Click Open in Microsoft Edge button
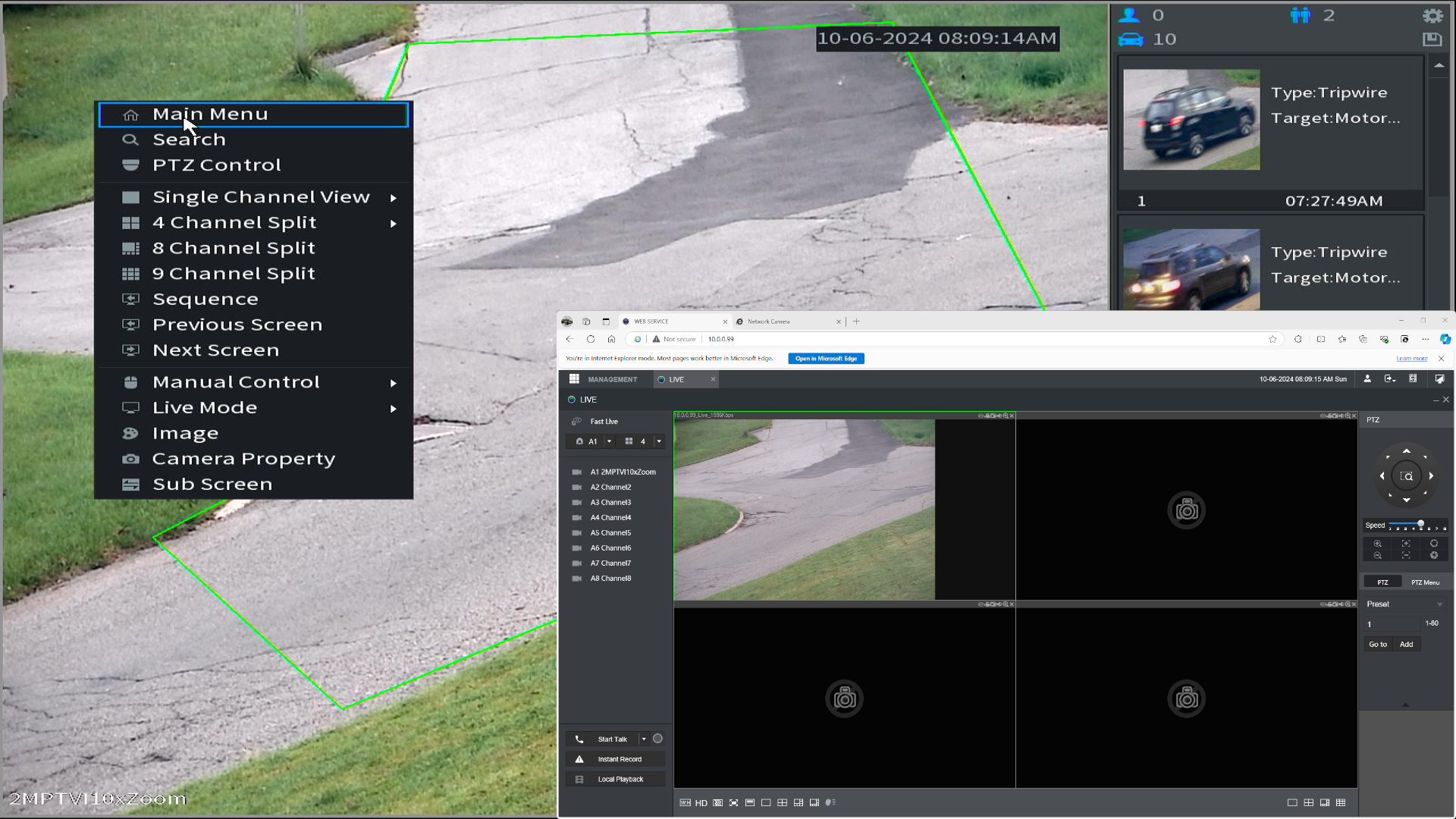 click(x=826, y=359)
